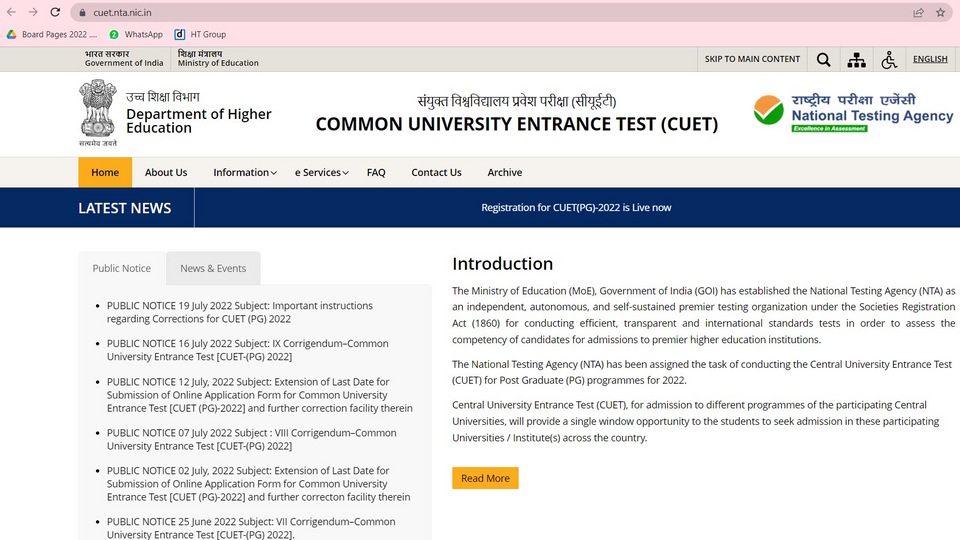Open the 19 July 2022 public notice

coord(239,312)
